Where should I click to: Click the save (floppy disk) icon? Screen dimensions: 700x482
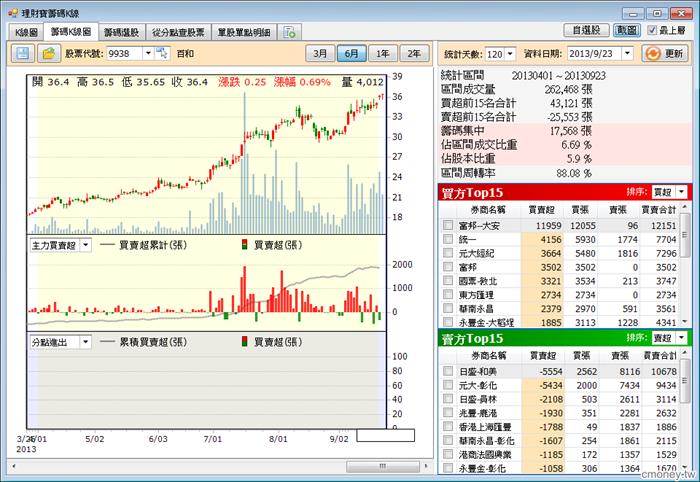[23, 54]
